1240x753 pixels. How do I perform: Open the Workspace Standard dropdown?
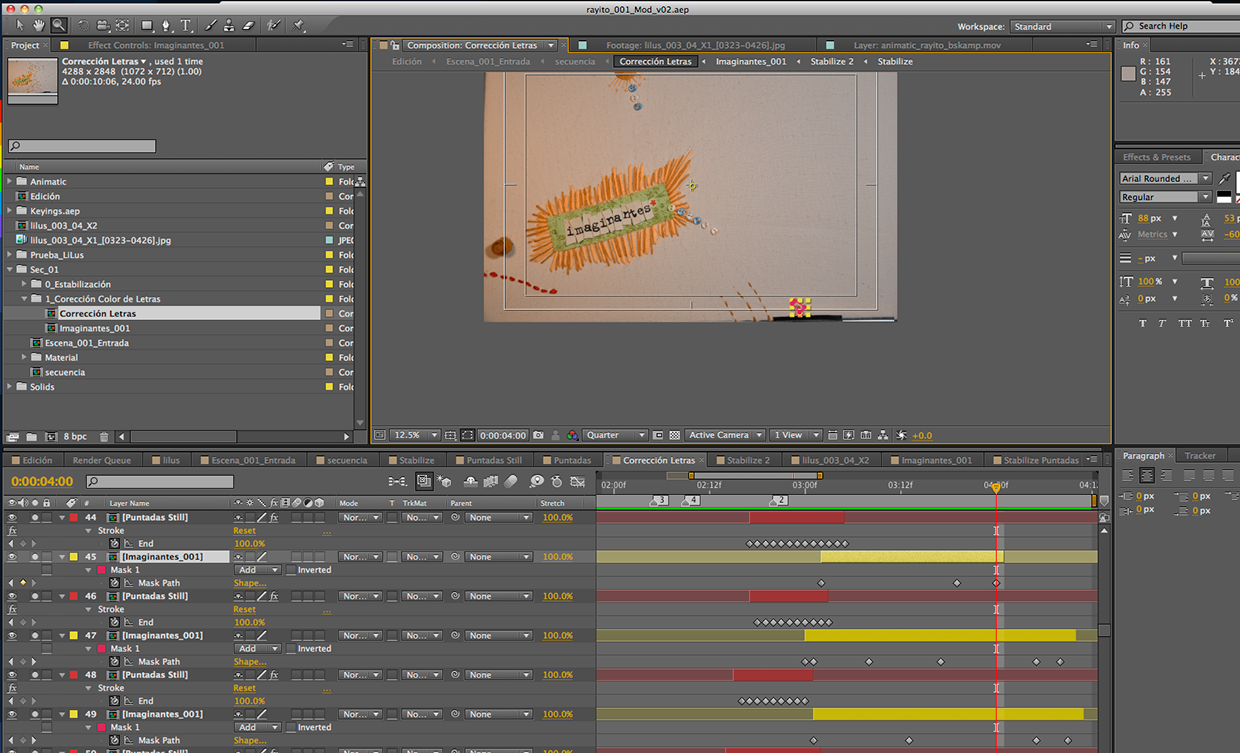pos(1061,27)
